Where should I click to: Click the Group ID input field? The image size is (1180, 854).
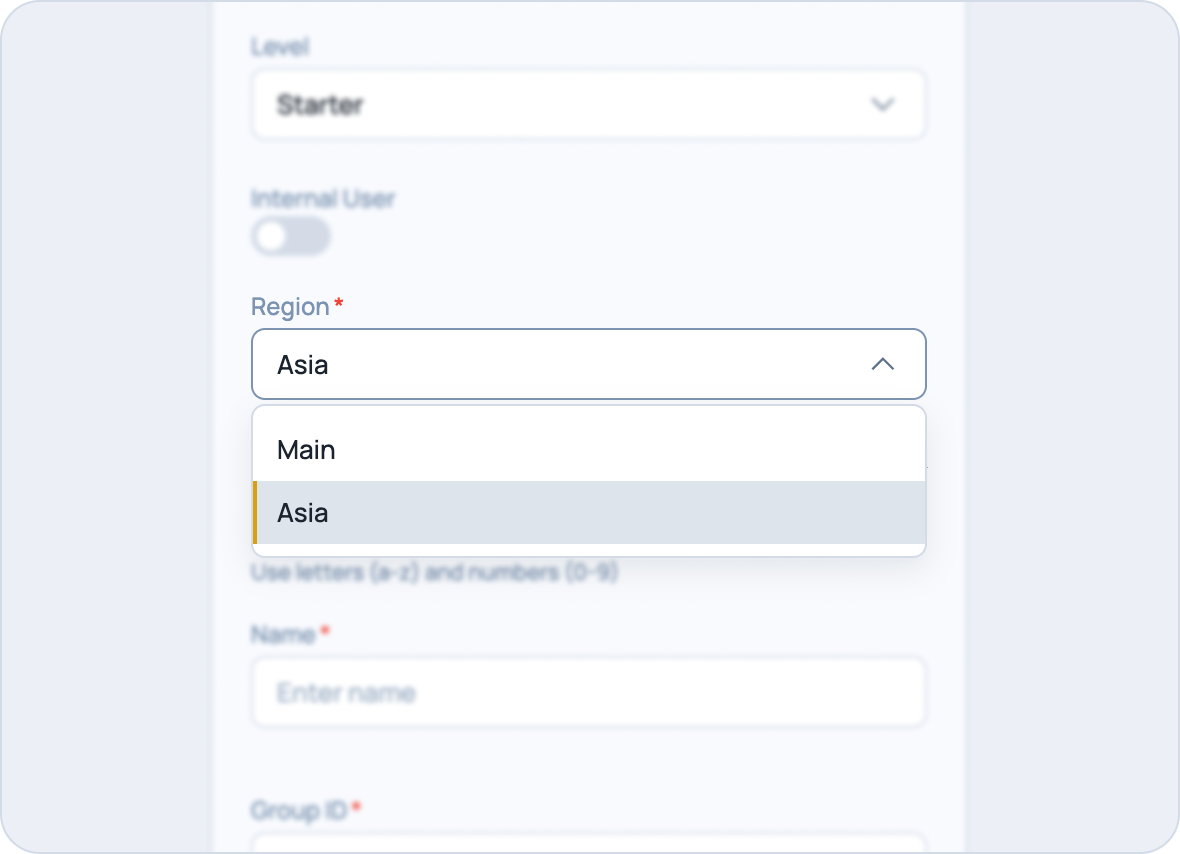coord(588,843)
